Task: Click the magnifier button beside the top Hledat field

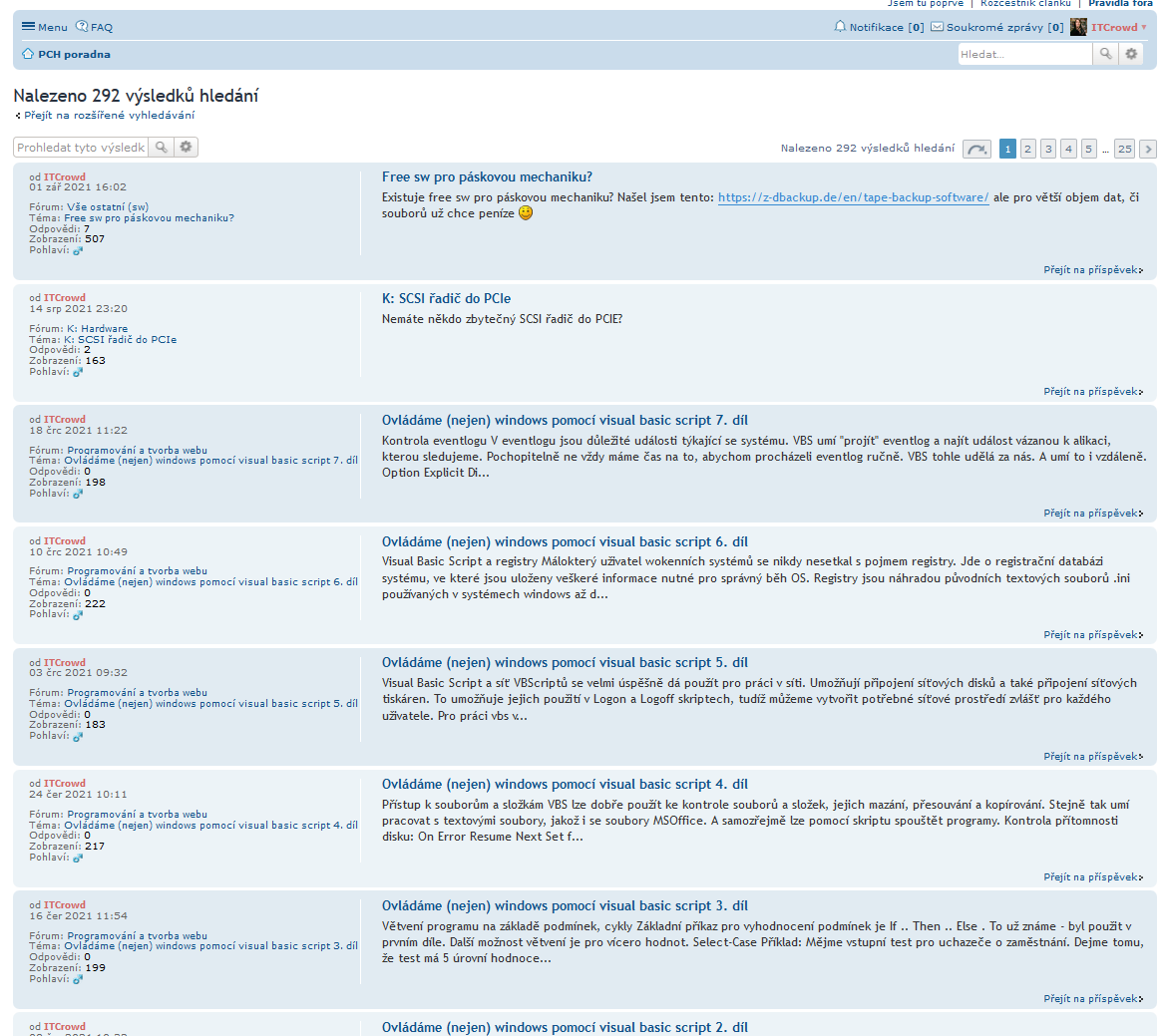Action: [1105, 54]
